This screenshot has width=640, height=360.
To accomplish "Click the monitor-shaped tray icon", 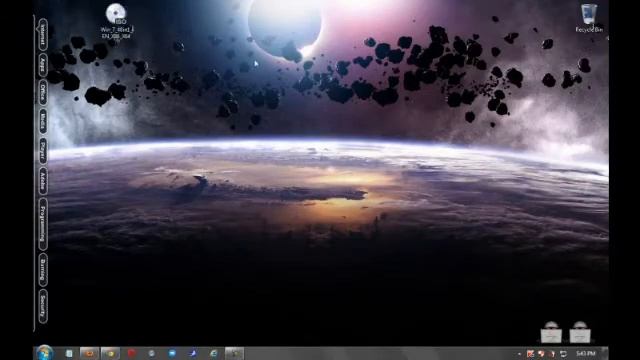I will pyautogui.click(x=563, y=354).
